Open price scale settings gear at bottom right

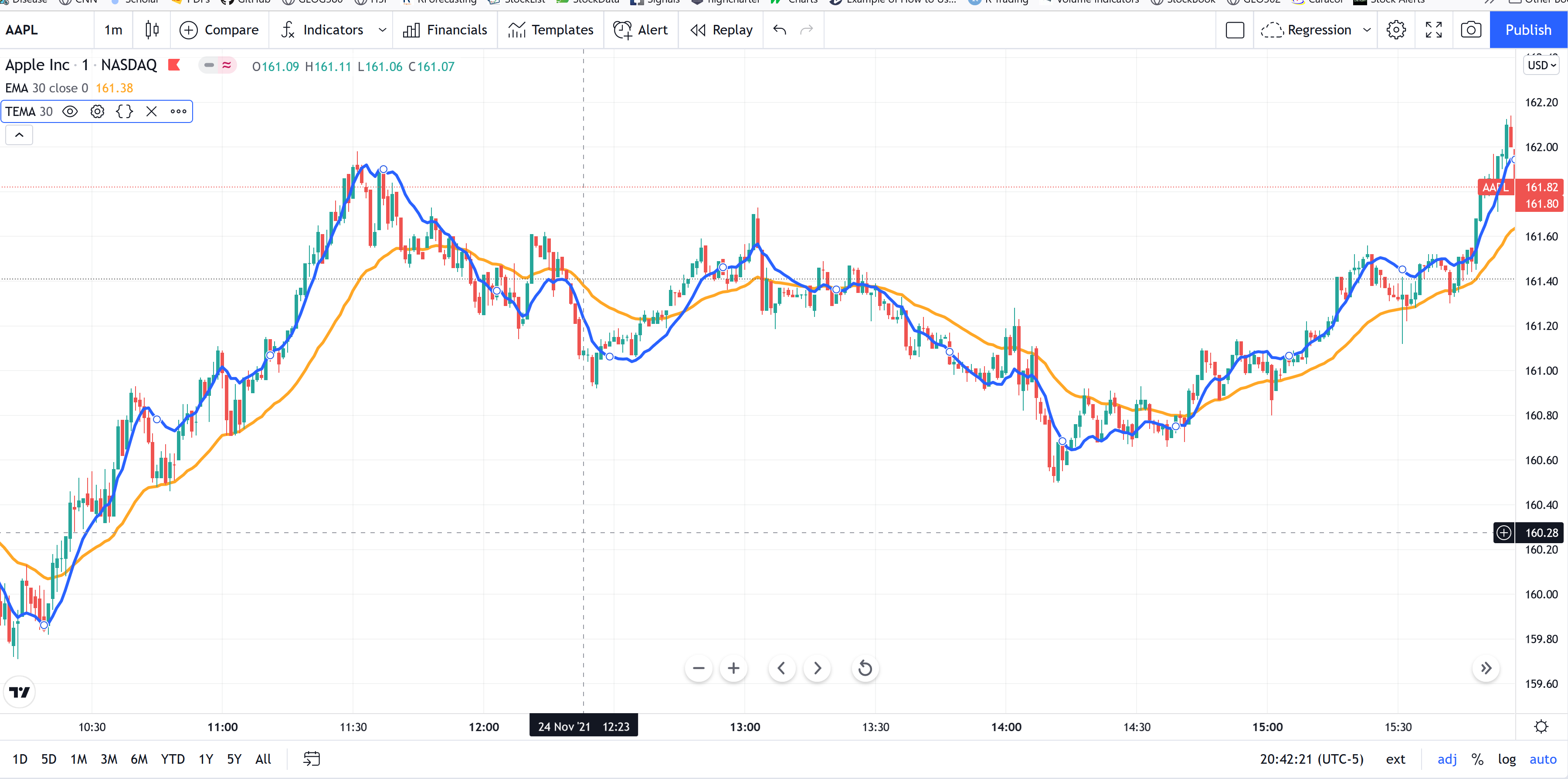1541,727
